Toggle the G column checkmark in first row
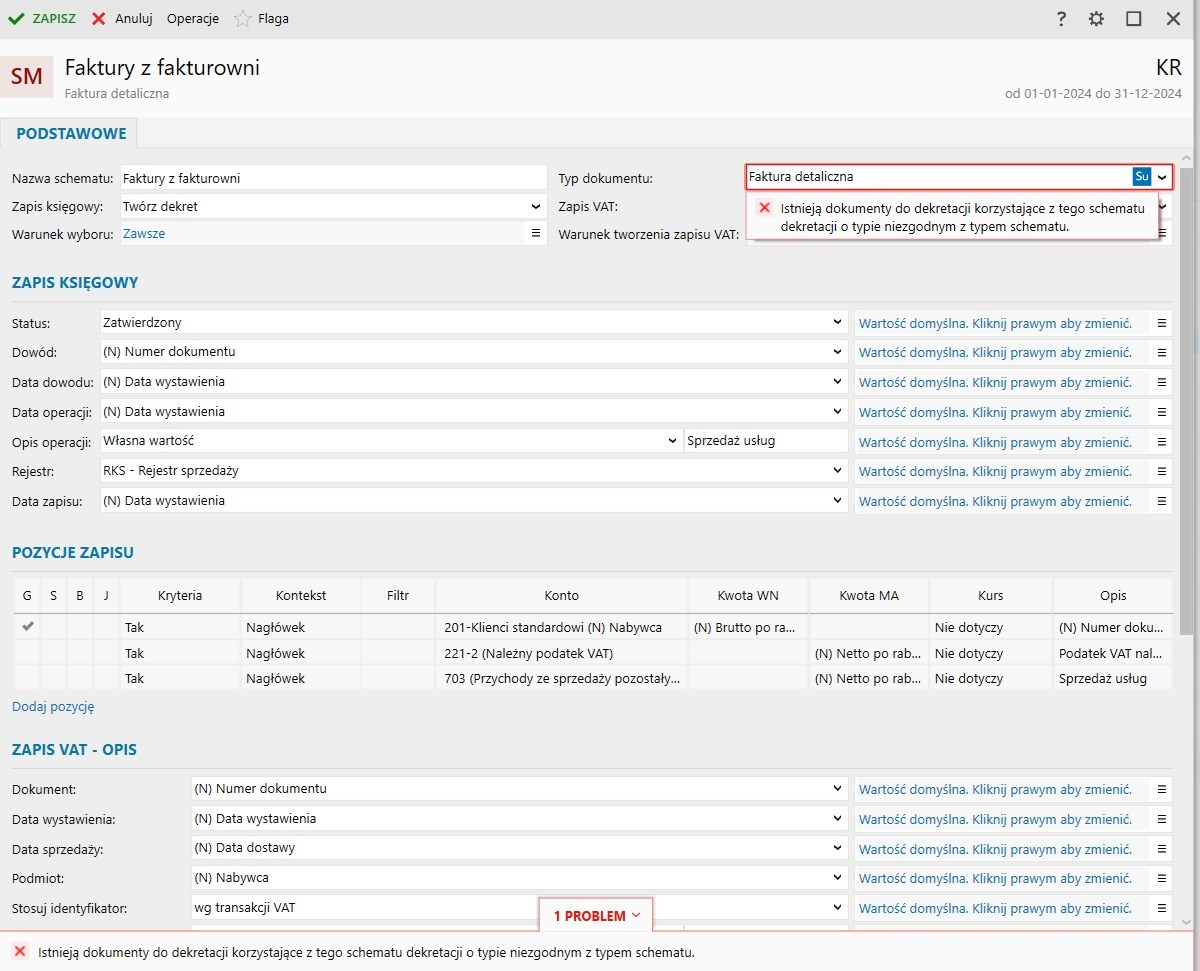This screenshot has height=971, width=1200. click(x=28, y=627)
